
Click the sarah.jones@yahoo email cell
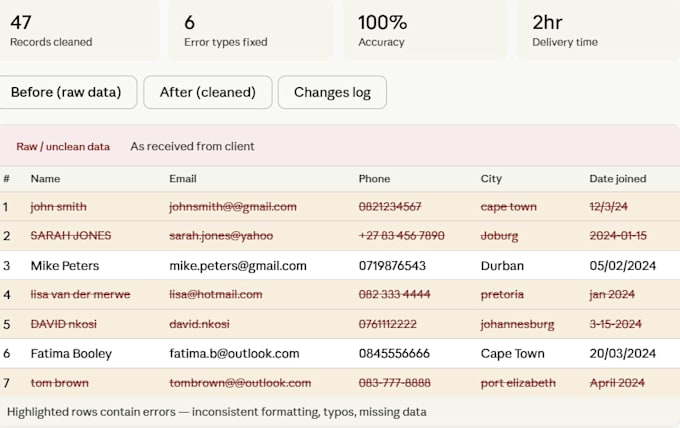[x=221, y=235]
